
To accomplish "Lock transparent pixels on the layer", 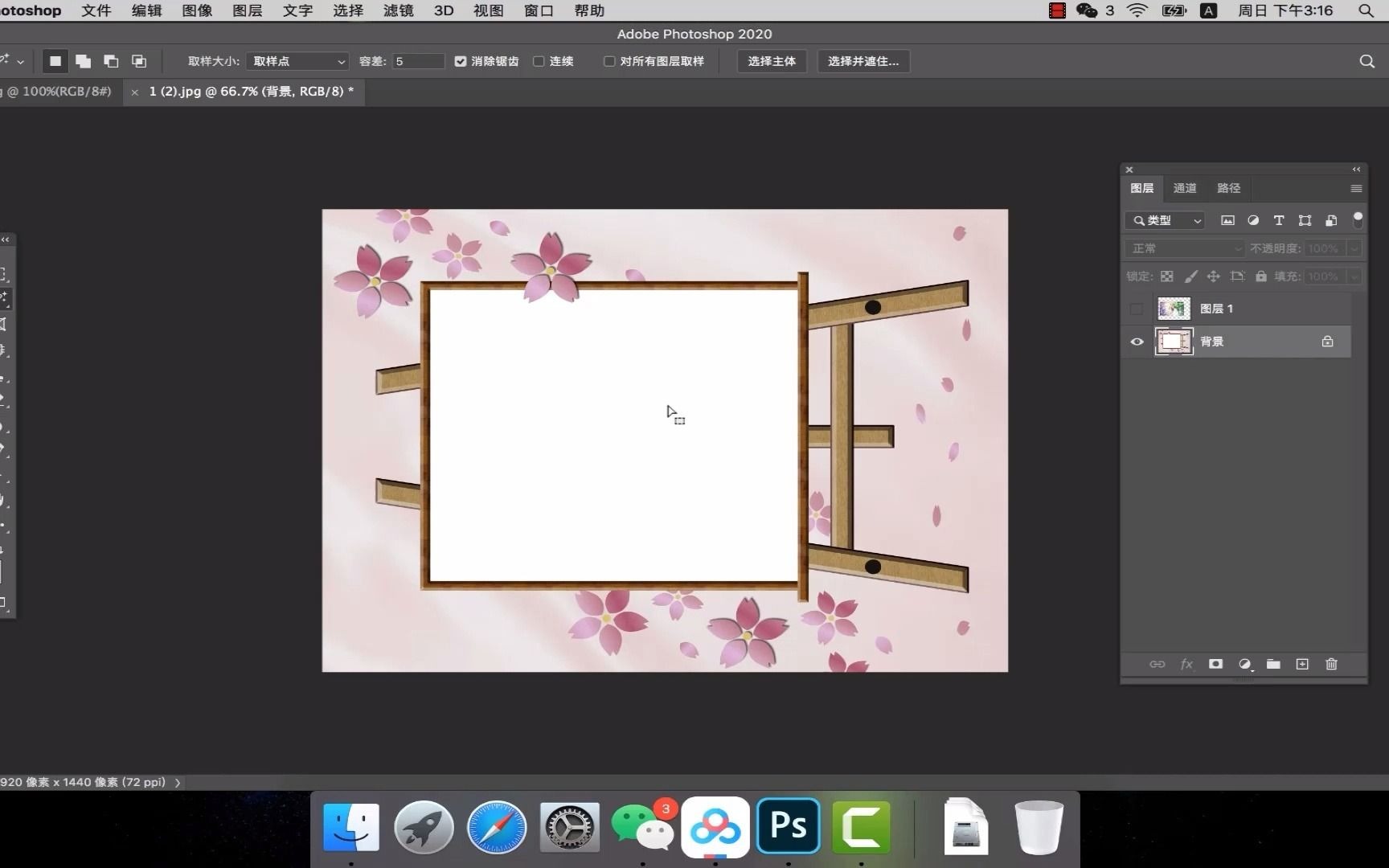I will pos(1167,276).
